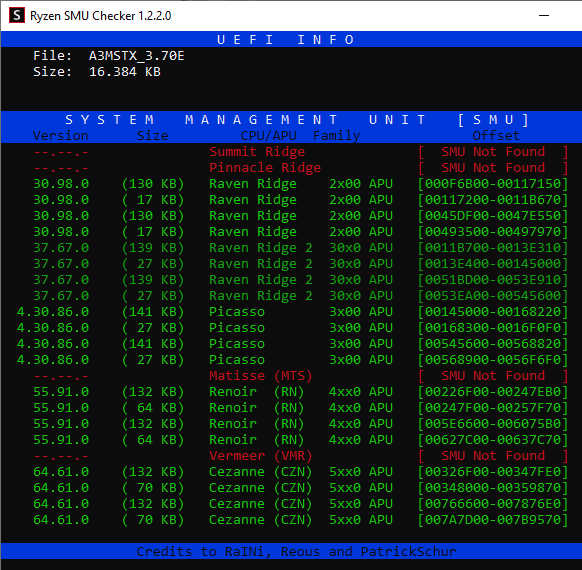The width and height of the screenshot is (582, 570).
Task: Click the Size column header
Action: (153, 136)
